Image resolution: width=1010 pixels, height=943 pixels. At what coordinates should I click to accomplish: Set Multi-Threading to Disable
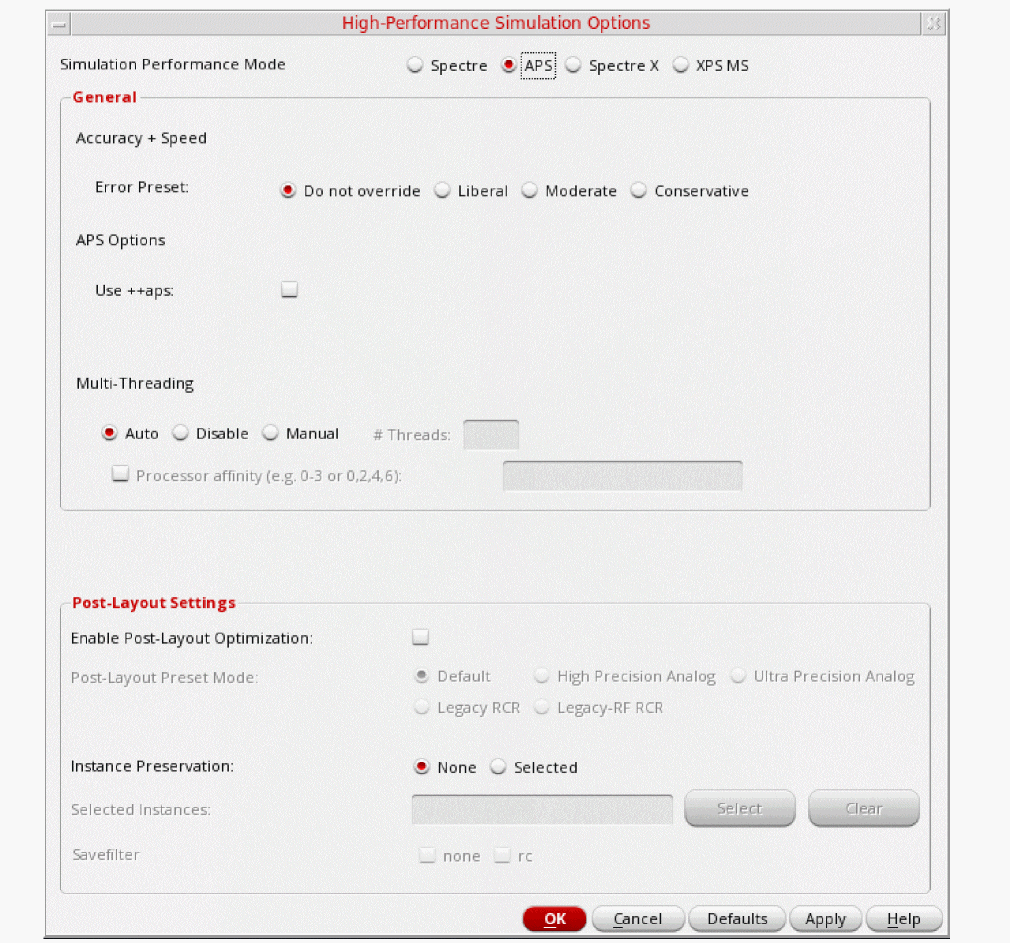coord(180,433)
